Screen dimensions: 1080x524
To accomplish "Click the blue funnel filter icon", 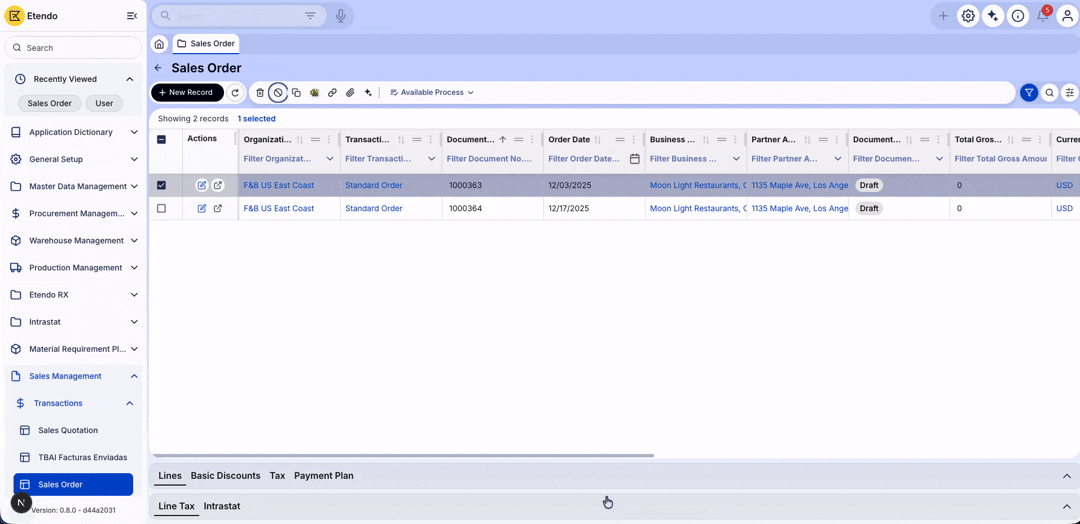I will [x=1029, y=93].
